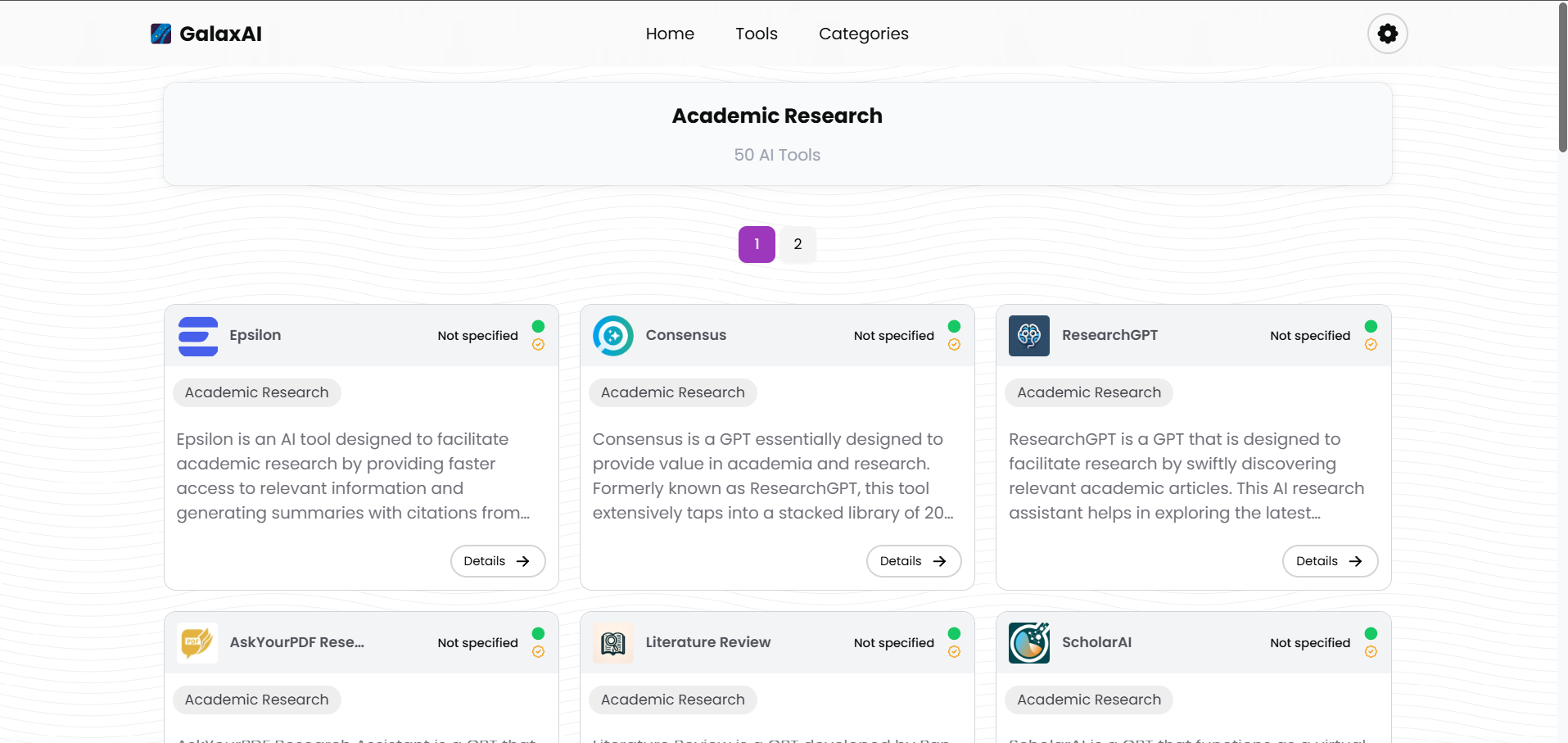Screen dimensions: 1568x743
Task: Open Details for Consensus
Action: (x=914, y=561)
